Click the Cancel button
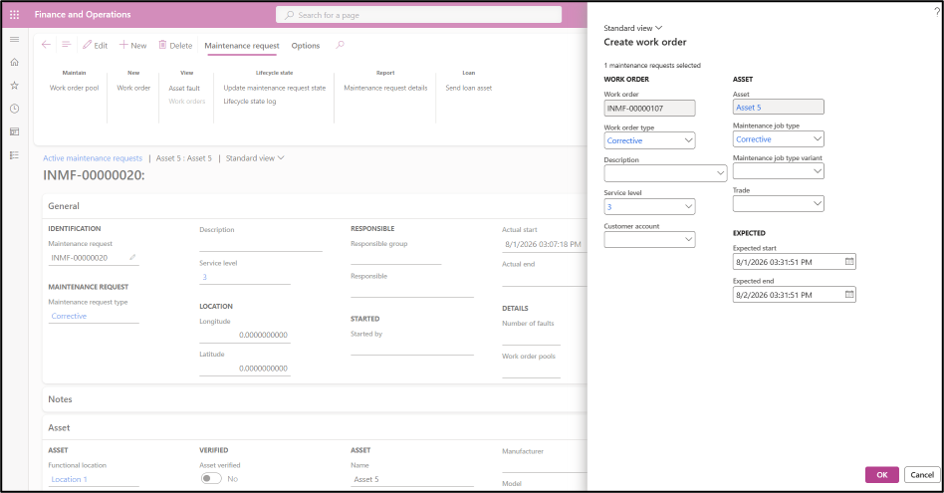 (922, 474)
